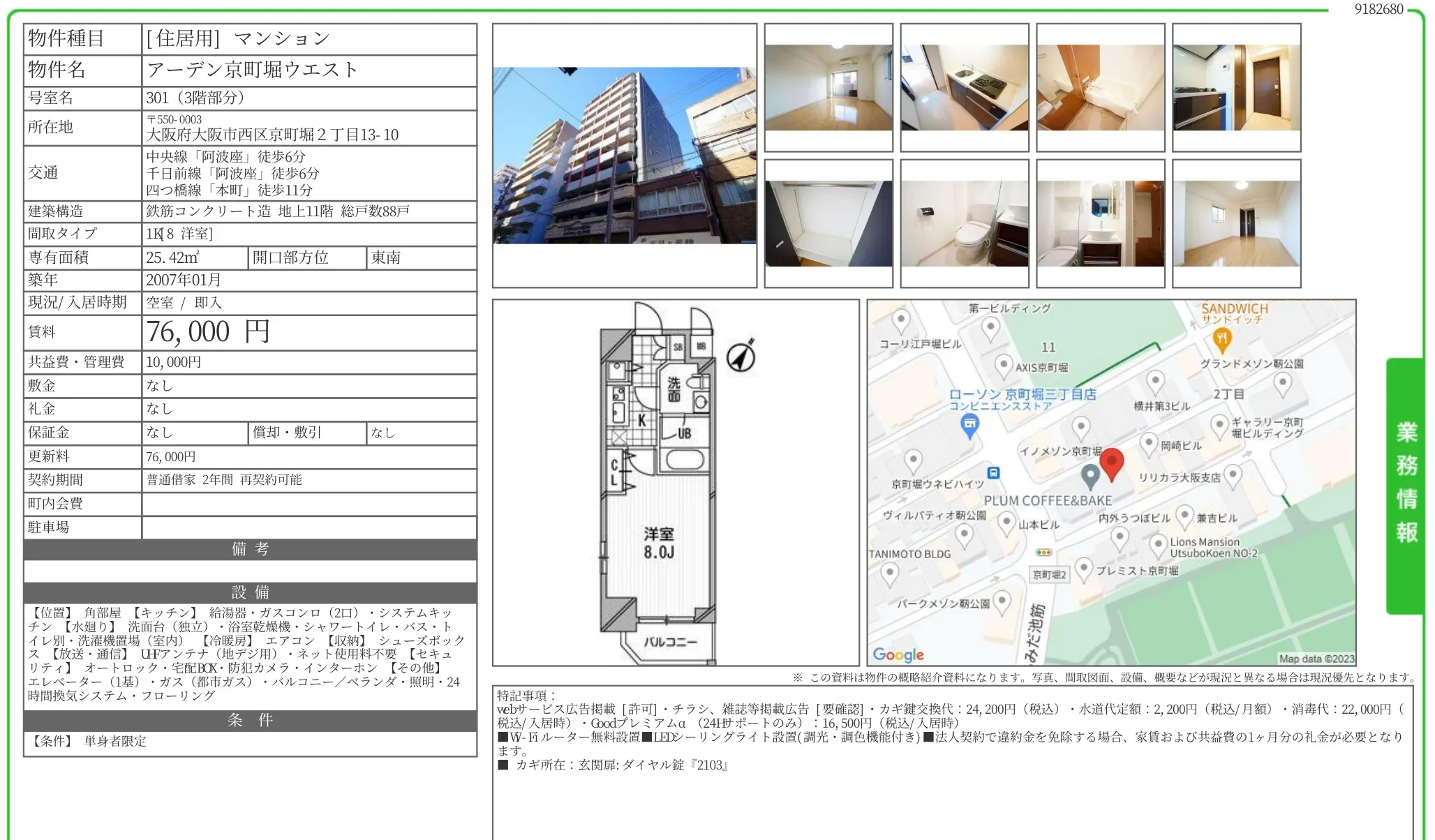Click the property name アーデン京町堀ウエスト
Screen dimensions: 1435x840
(x=253, y=70)
